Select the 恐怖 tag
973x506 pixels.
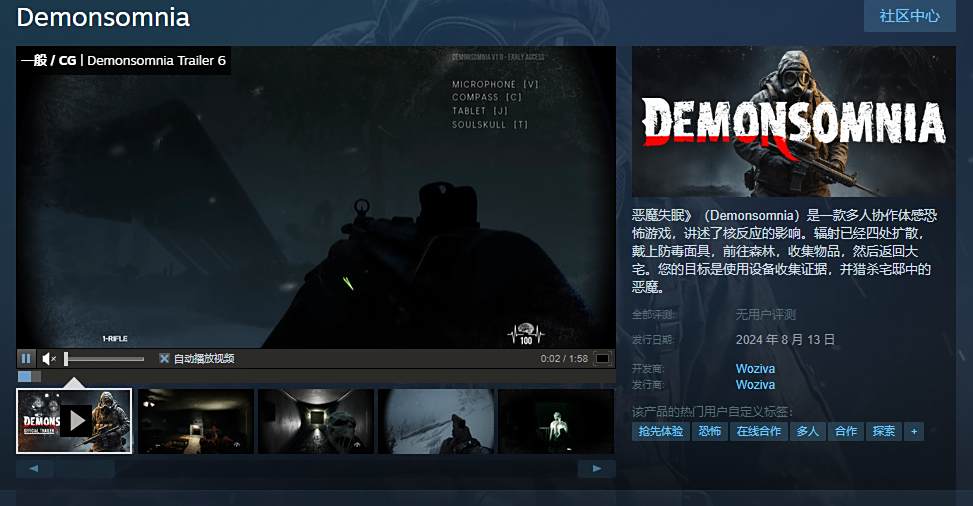pyautogui.click(x=709, y=431)
